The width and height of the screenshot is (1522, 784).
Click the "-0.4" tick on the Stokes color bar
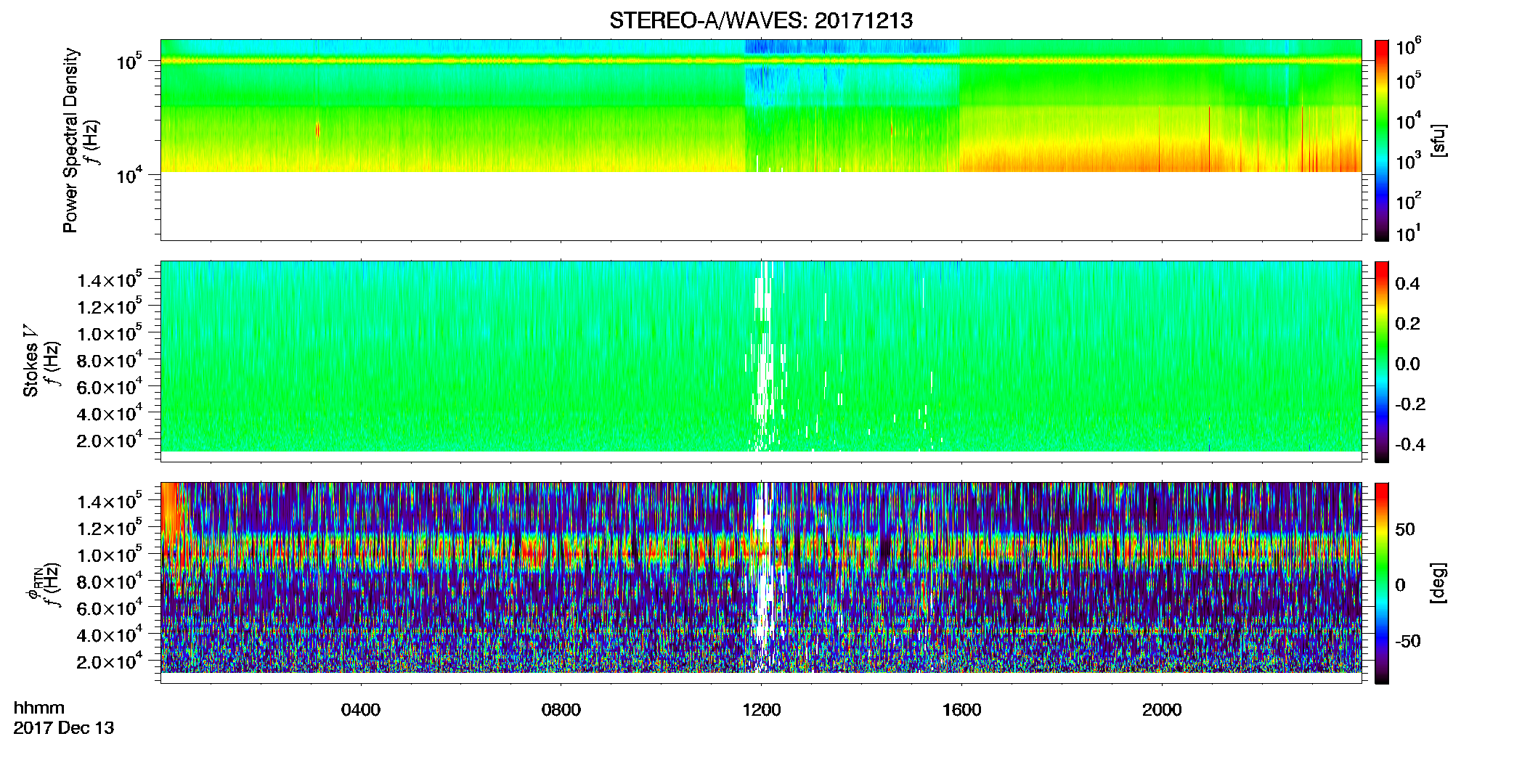1410,445
